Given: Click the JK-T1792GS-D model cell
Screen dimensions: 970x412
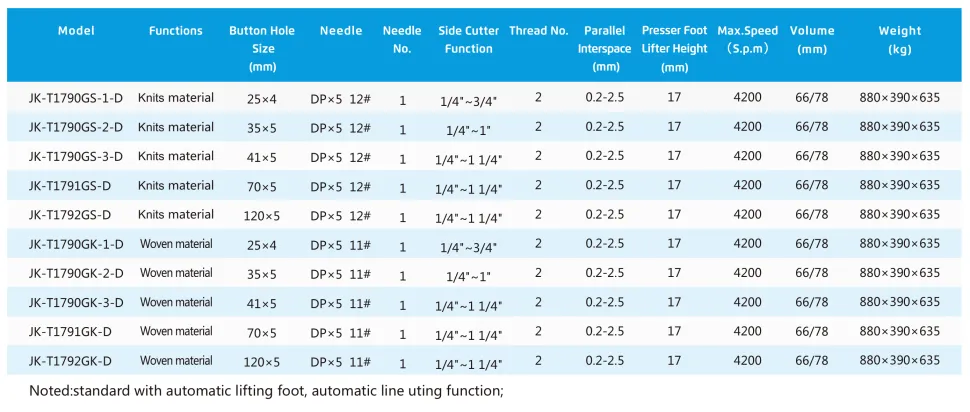Looking at the screenshot, I should [x=70, y=214].
